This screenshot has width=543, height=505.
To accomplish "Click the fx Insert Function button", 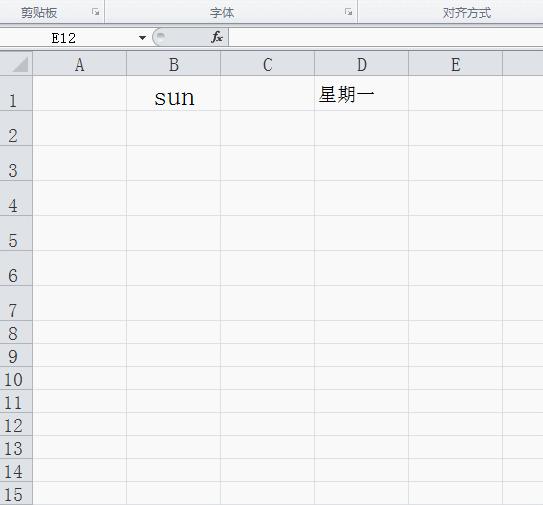I will click(217, 37).
